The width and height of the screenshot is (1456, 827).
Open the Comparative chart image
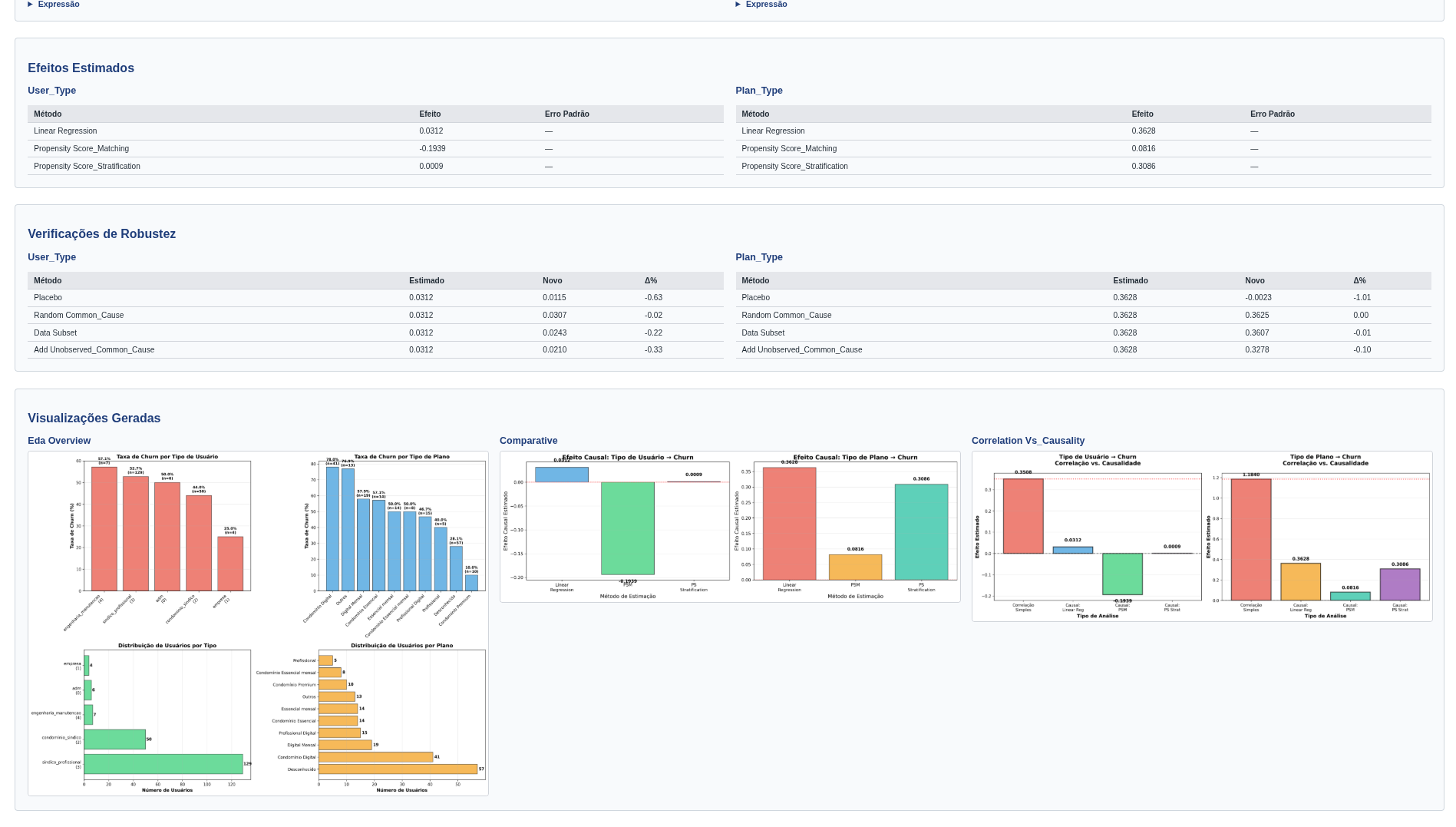pos(729,527)
